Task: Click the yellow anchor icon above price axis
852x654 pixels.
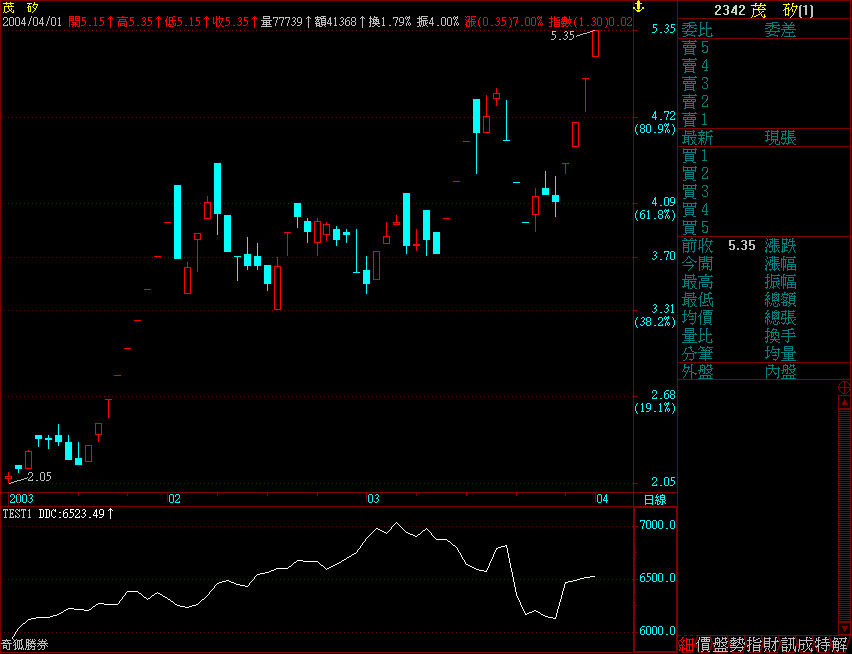Action: click(x=640, y=8)
